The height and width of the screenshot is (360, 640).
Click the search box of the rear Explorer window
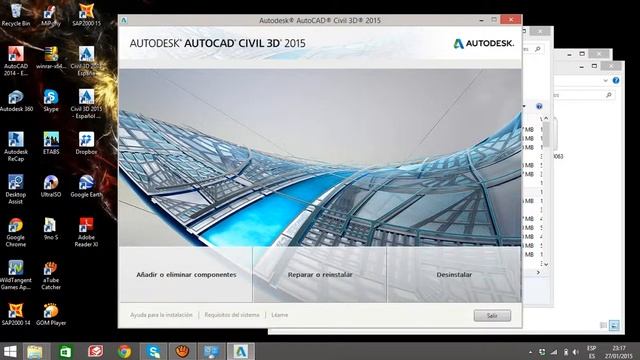coord(584,95)
